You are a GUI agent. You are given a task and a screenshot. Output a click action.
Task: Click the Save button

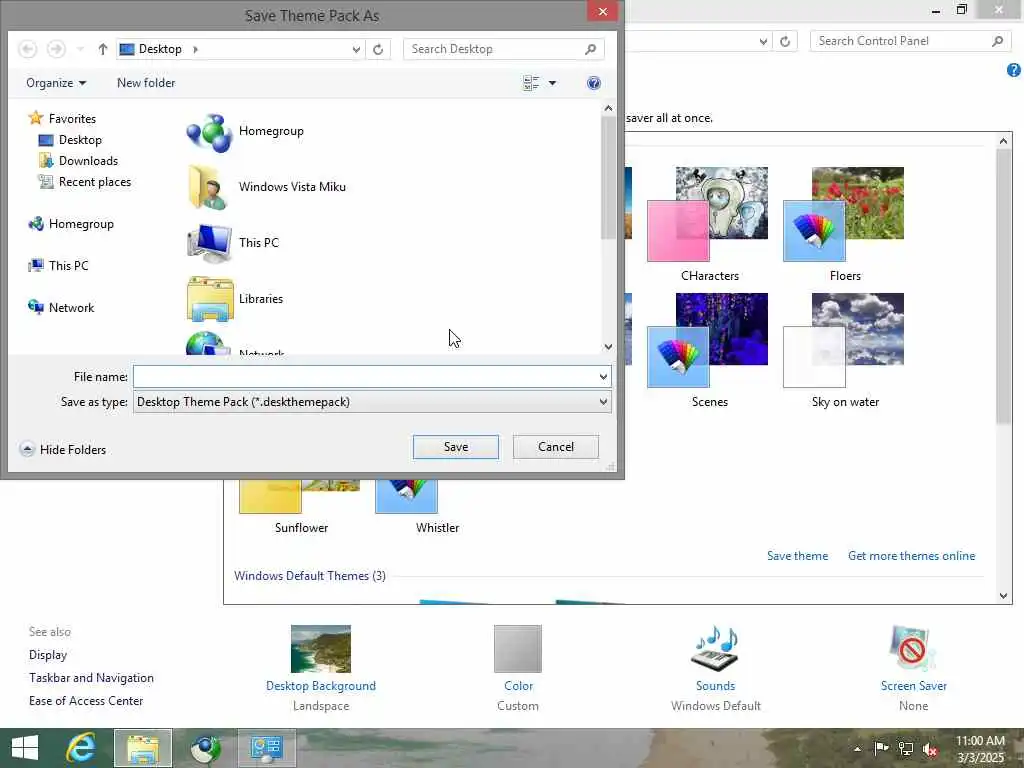click(x=456, y=447)
